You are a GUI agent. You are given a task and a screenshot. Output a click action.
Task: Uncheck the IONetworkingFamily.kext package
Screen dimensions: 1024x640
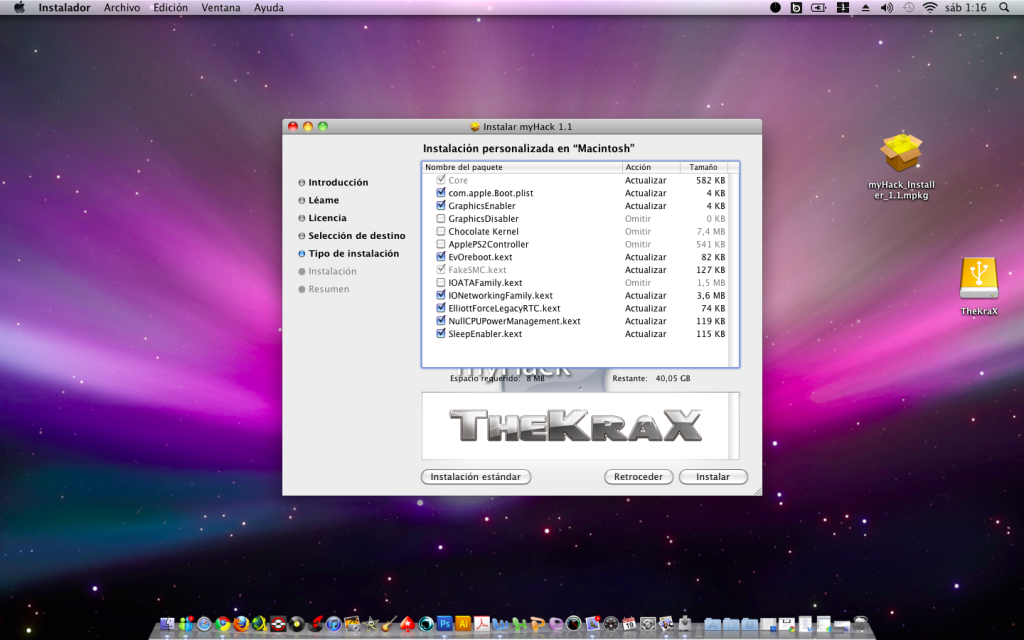click(x=441, y=295)
